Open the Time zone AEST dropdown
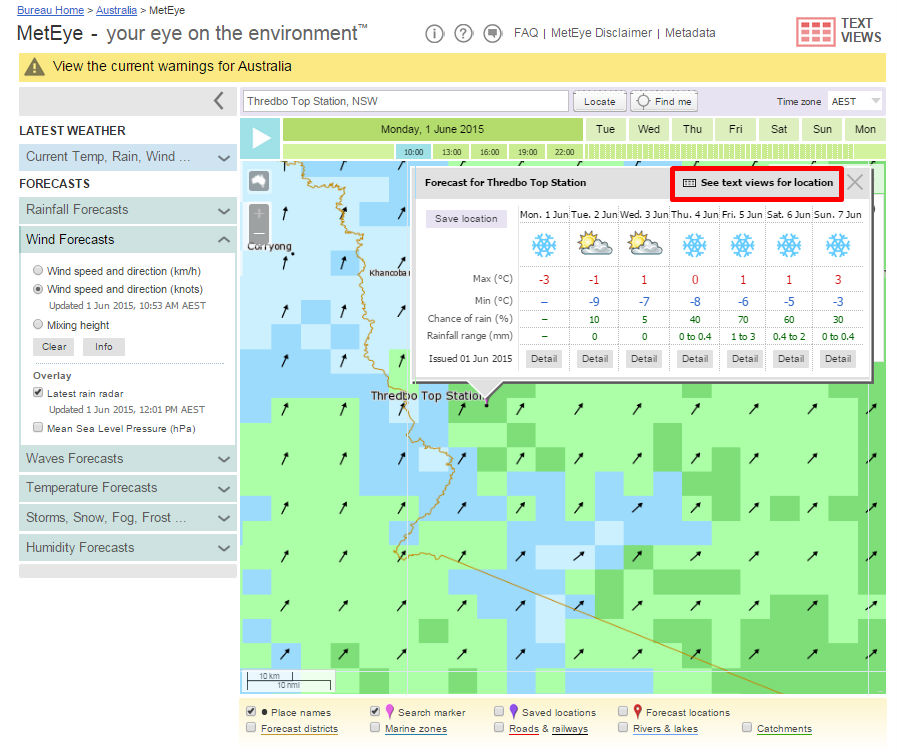Viewport: 898px width, 752px height. [x=855, y=101]
